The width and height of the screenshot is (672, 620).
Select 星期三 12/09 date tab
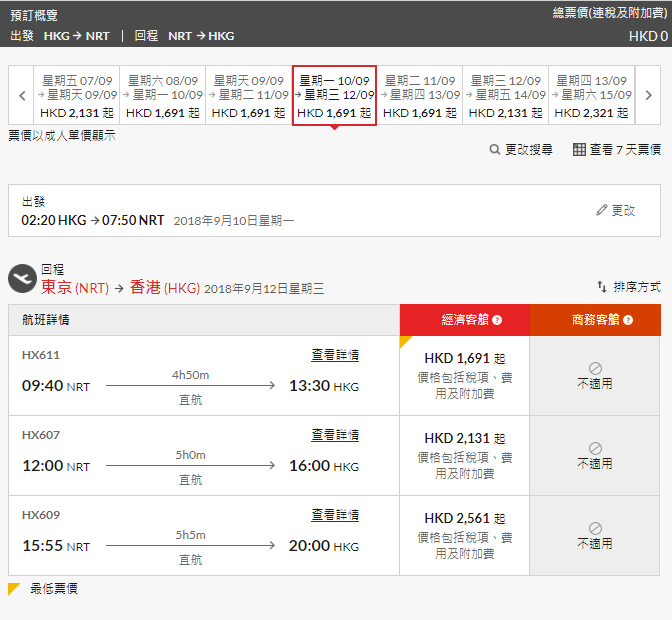(x=506, y=96)
